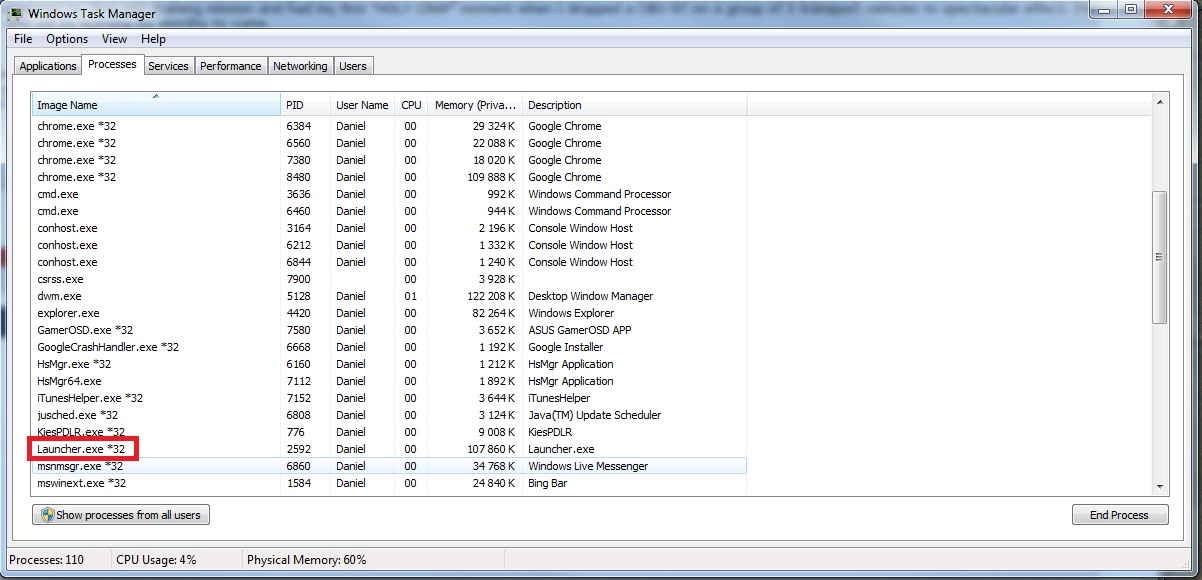
Task: Select the msnmsgr.exe *32 process
Action: (389, 466)
